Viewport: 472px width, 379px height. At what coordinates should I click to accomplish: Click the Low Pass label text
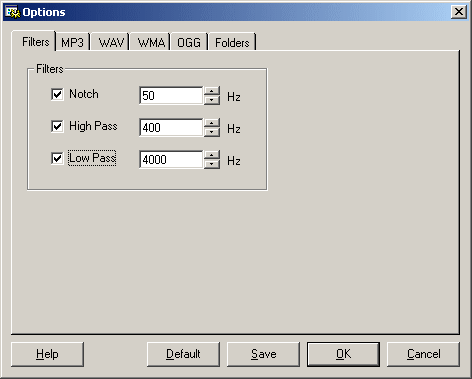pos(92,158)
